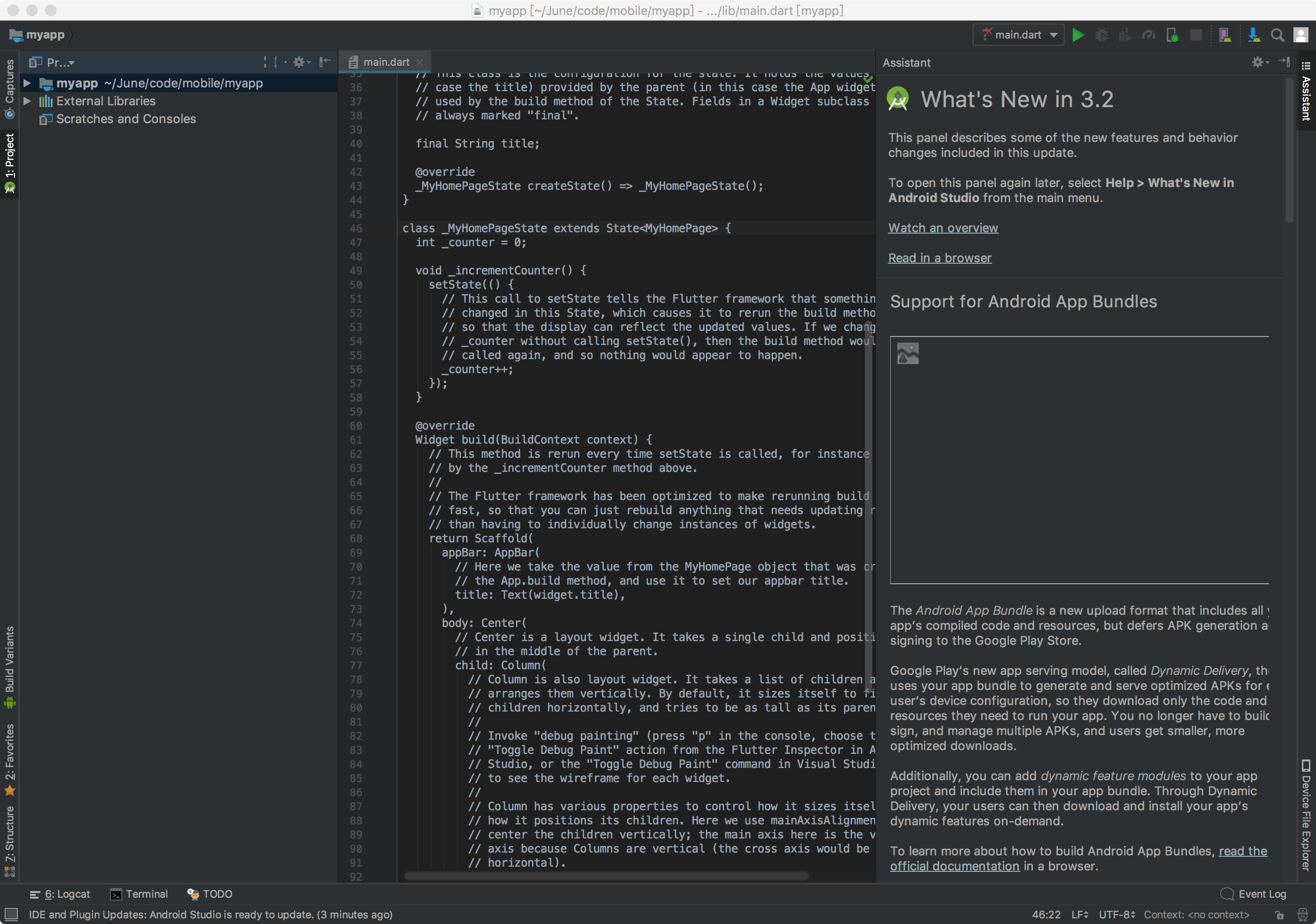Toggle the 2: Favorites tool window

coord(10,760)
